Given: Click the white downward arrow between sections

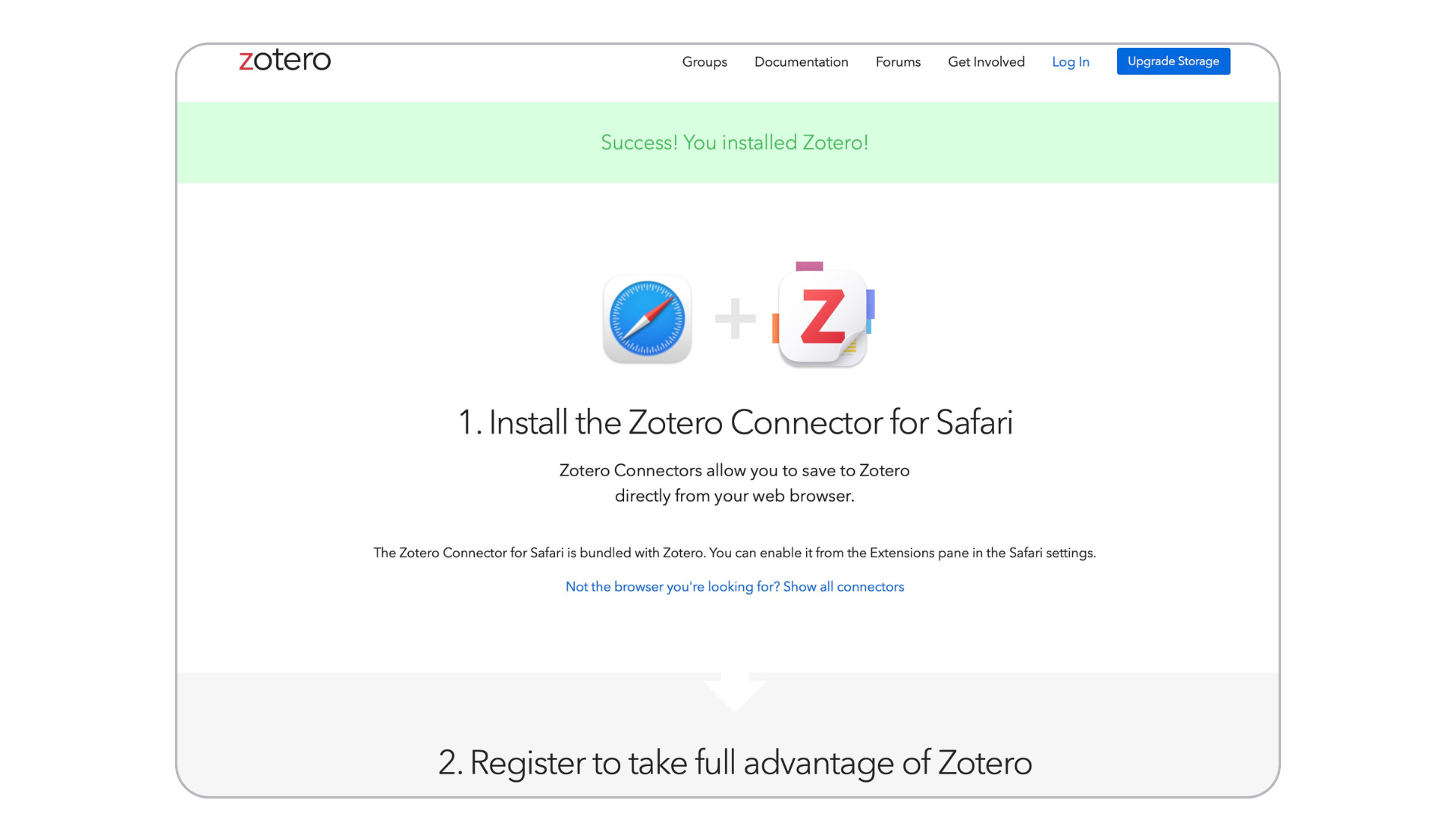Looking at the screenshot, I should click(x=735, y=690).
